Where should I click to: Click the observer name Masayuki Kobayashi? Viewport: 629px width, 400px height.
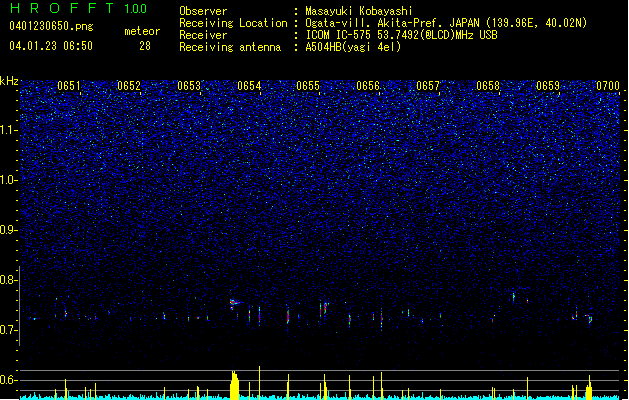359,11
